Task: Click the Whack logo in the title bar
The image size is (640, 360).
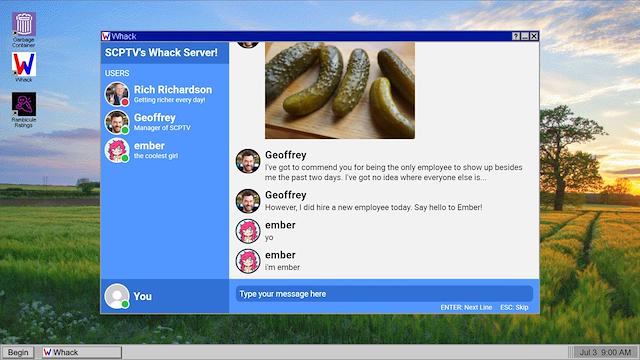Action: pyautogui.click(x=106, y=36)
